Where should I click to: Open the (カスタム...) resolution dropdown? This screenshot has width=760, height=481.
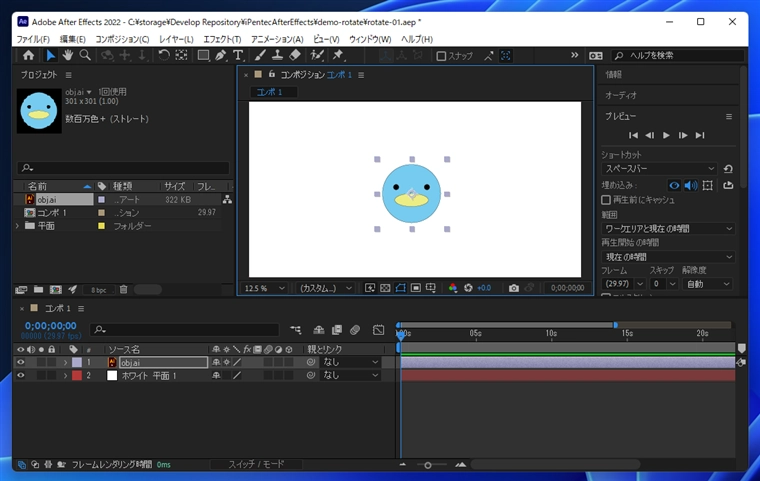[325, 288]
